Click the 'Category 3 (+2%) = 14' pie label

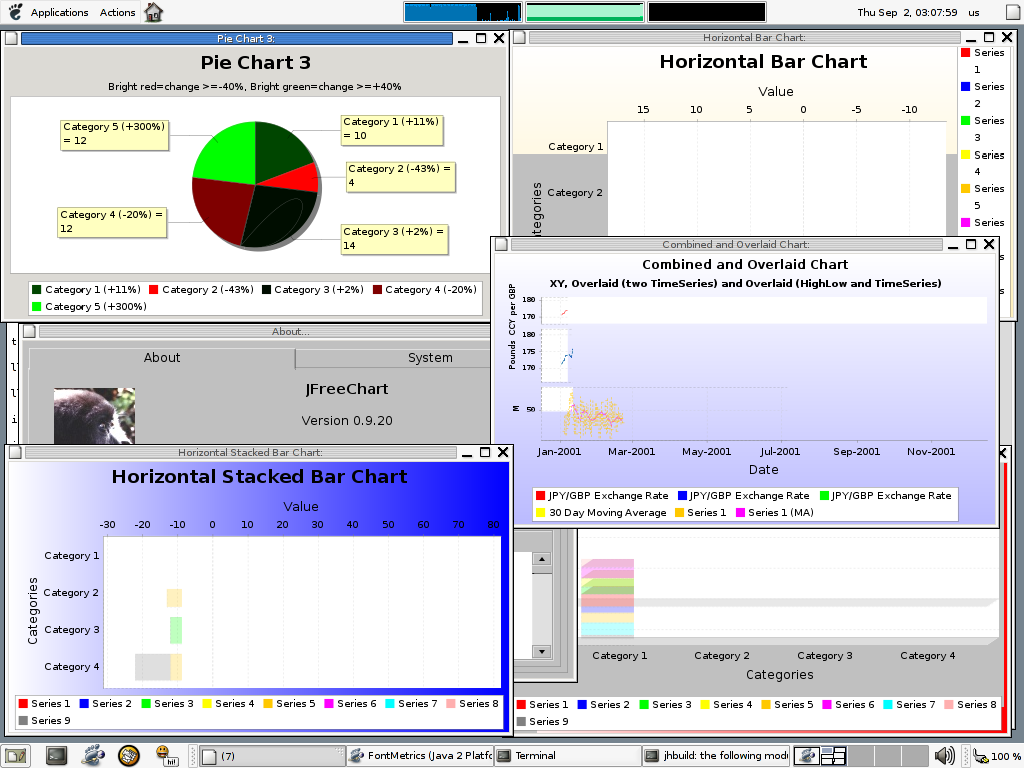click(394, 239)
